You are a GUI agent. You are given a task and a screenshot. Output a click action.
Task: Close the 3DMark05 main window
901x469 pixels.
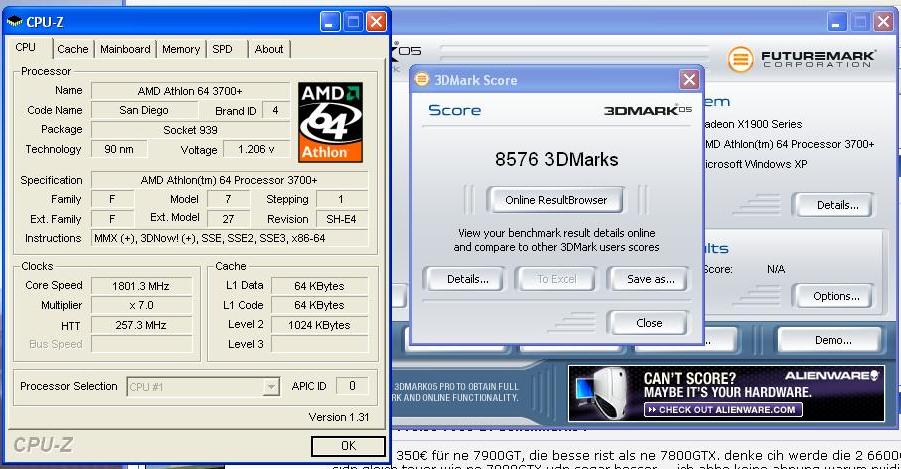[883, 22]
